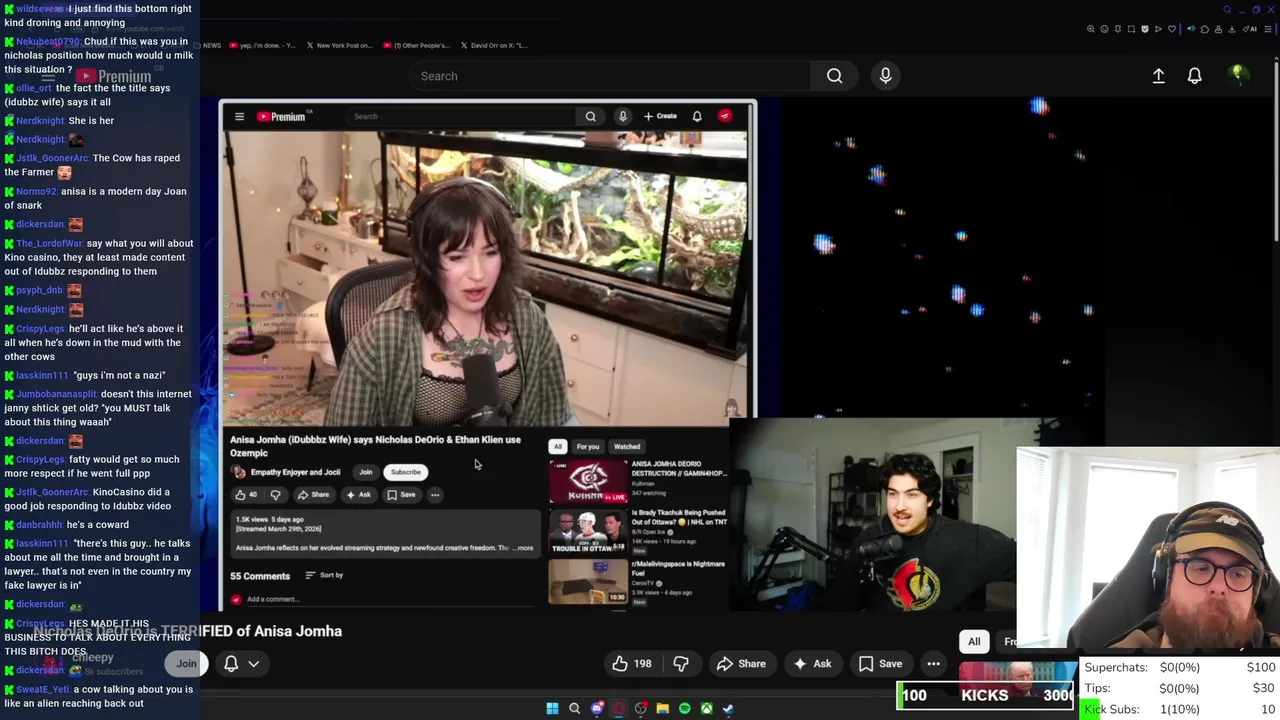Click inner Save button

coord(401,495)
